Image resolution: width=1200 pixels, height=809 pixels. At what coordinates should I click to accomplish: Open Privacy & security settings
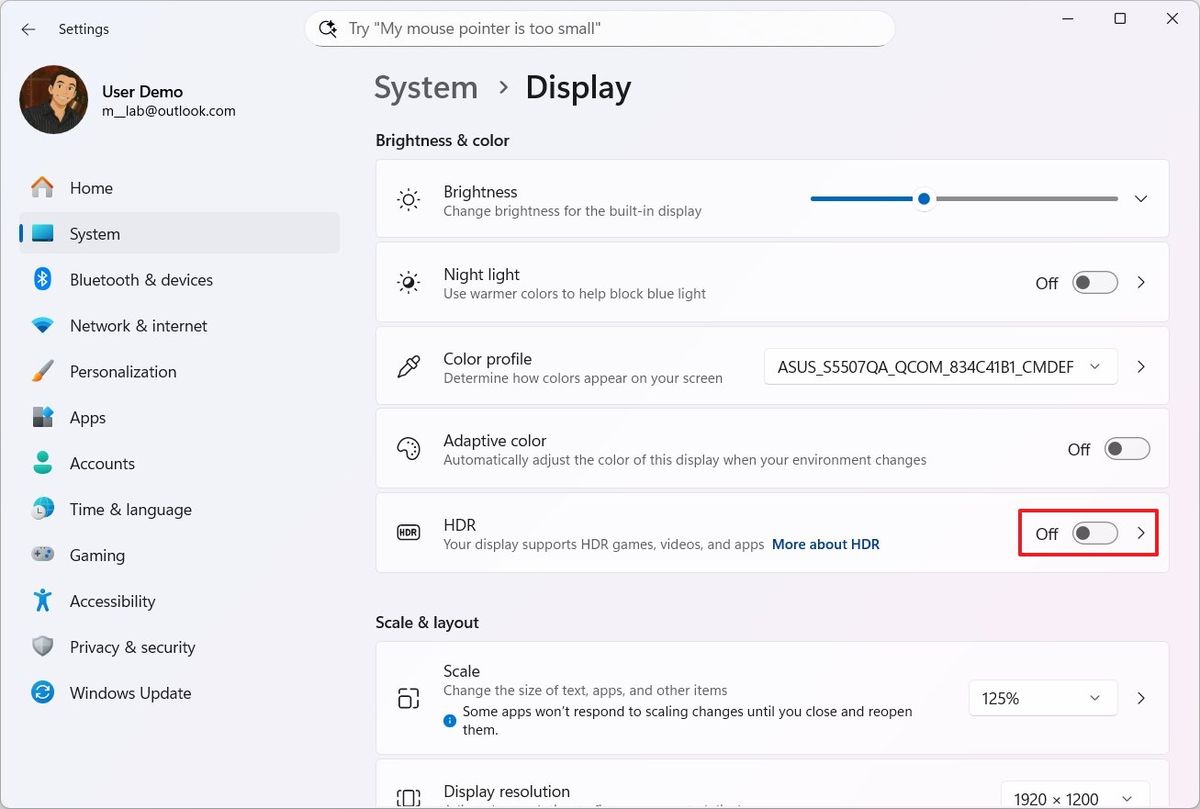[41, 647]
